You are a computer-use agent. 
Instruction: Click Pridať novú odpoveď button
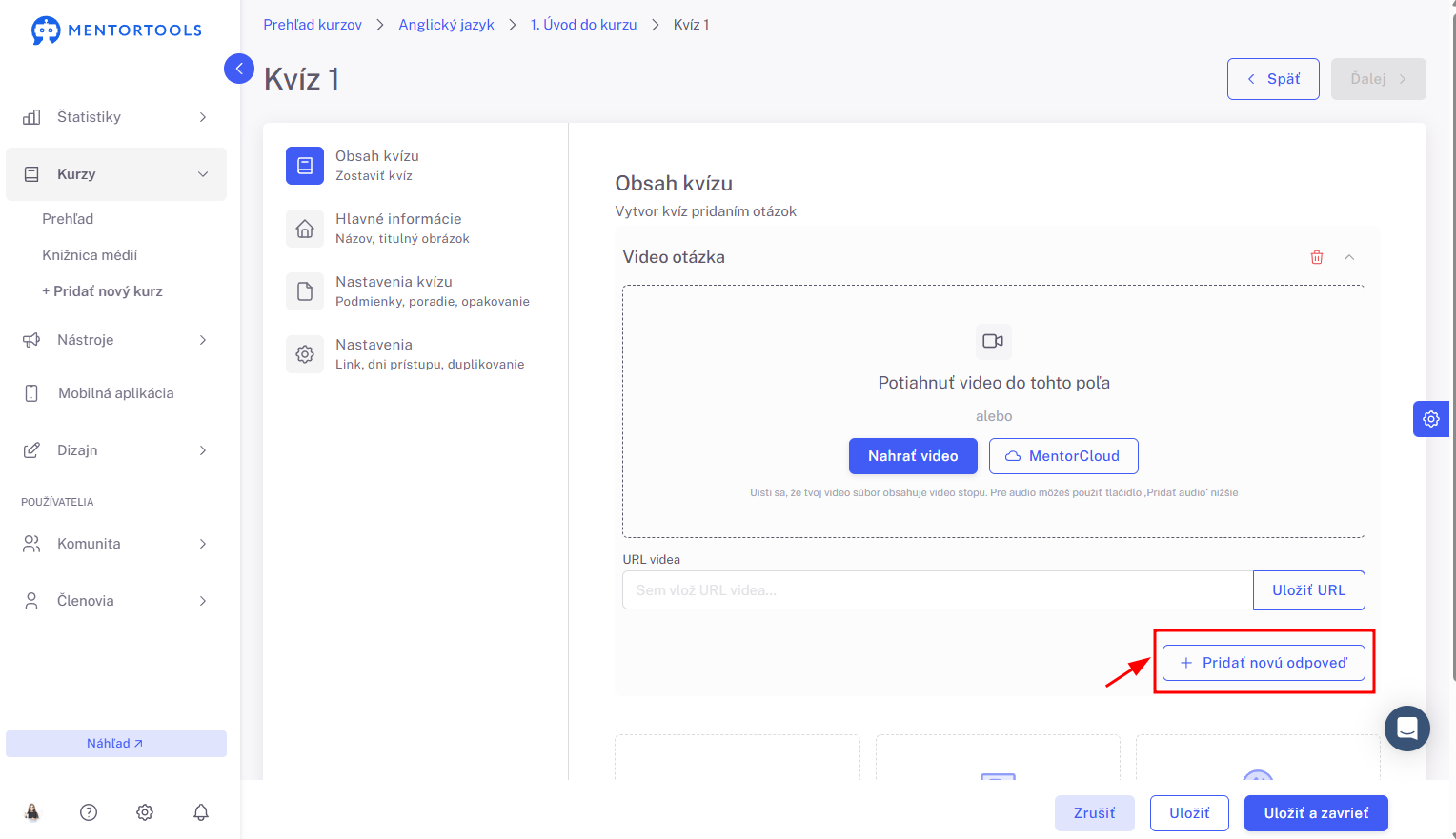[1264, 663]
